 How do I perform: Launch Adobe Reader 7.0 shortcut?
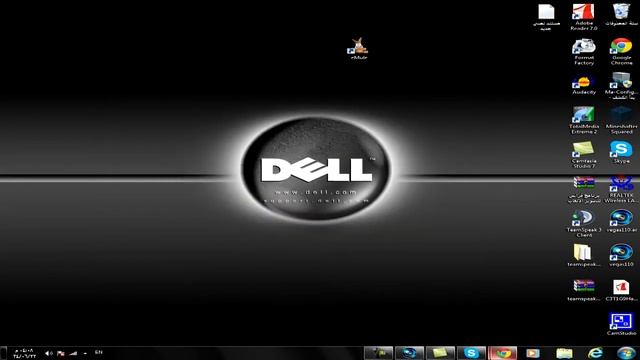[x=584, y=17]
